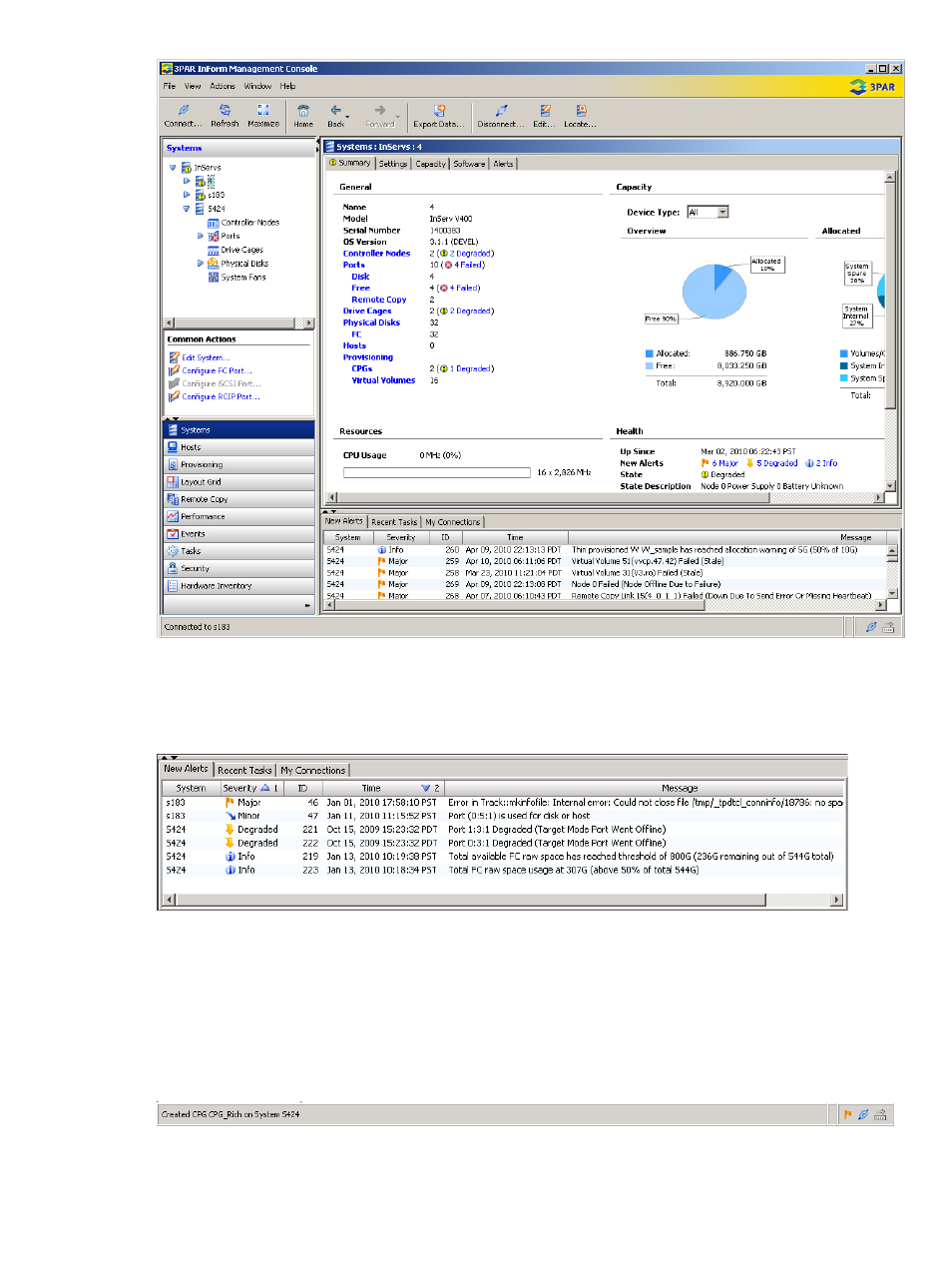The height and width of the screenshot is (1268, 952).
Task: Sort alerts by Time column in lower table
Action: (382, 788)
